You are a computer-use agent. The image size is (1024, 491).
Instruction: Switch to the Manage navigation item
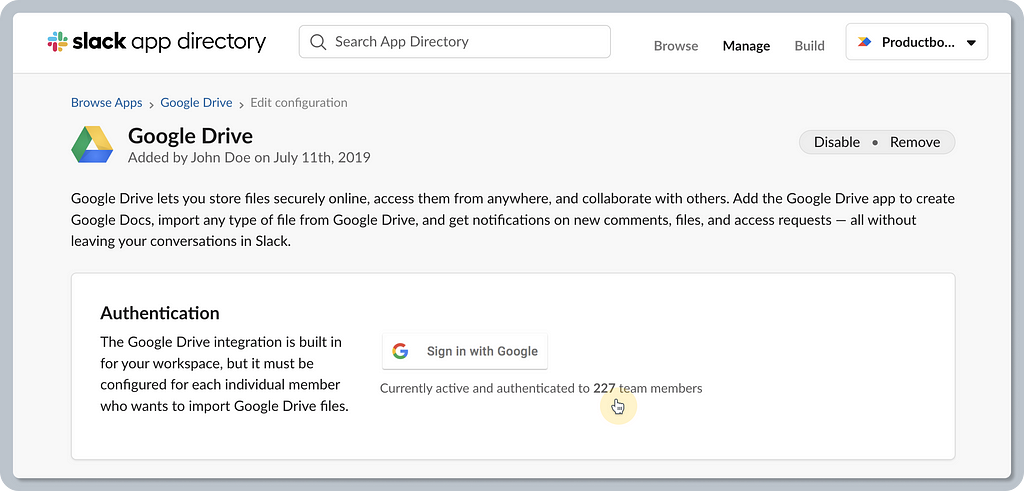coord(746,46)
